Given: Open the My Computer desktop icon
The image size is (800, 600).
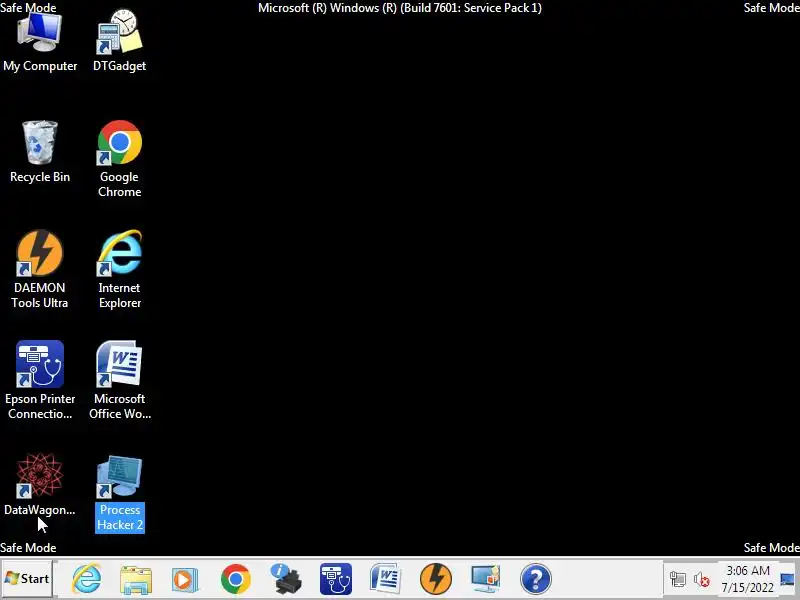Looking at the screenshot, I should coord(40,42).
